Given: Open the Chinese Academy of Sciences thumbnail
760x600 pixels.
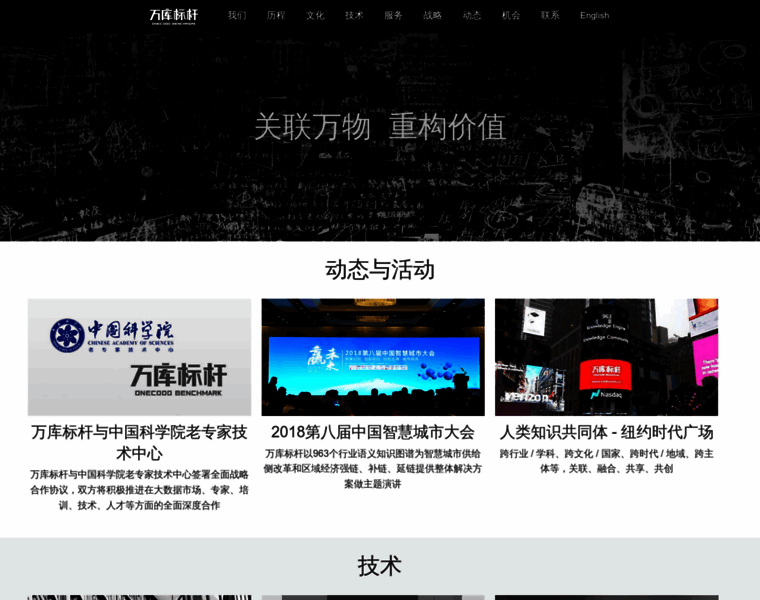Looking at the screenshot, I should (x=140, y=357).
